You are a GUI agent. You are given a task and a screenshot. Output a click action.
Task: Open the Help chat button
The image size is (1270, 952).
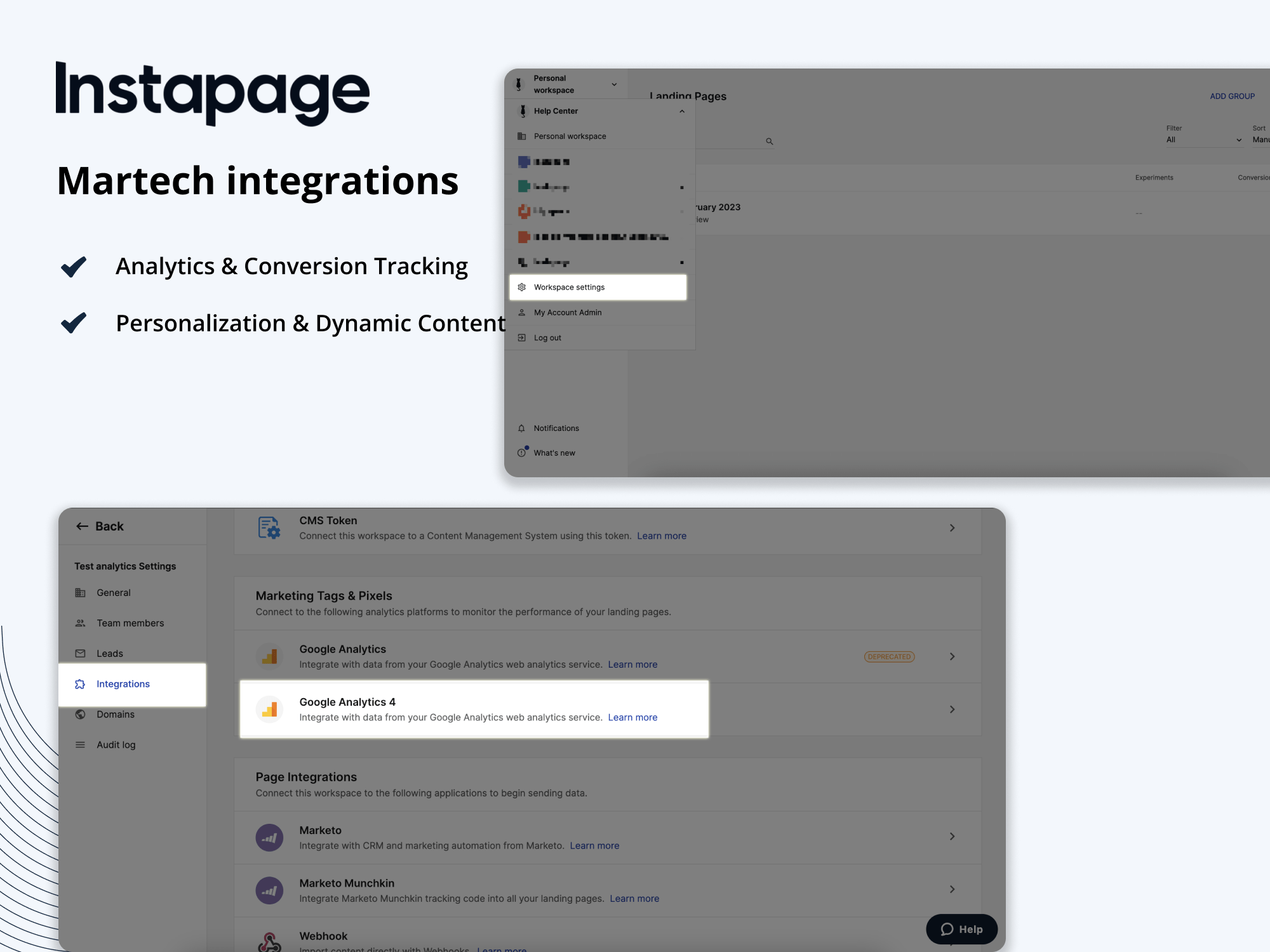(x=961, y=929)
